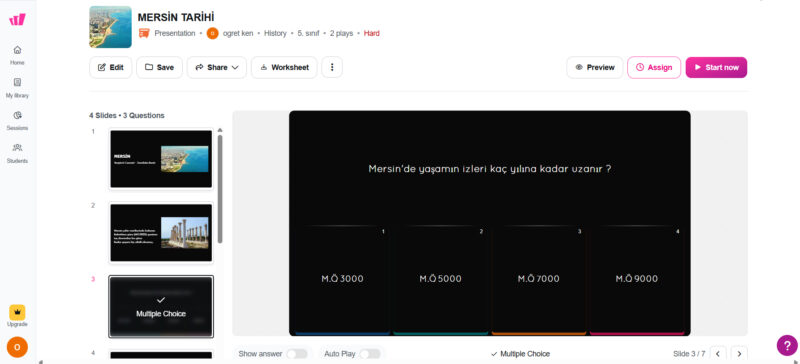
Task: Click the MERSİN TARİHİ cover image
Action: pos(110,27)
